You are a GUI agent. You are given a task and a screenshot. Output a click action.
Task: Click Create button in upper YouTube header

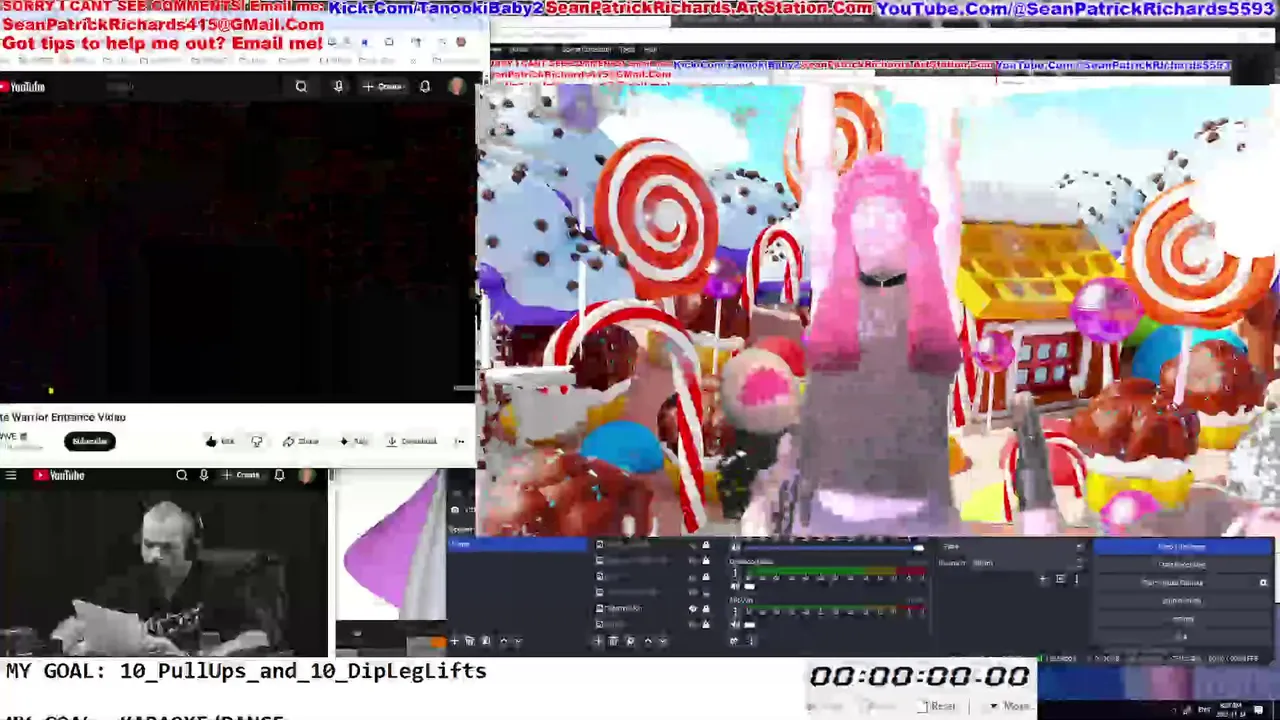[383, 87]
